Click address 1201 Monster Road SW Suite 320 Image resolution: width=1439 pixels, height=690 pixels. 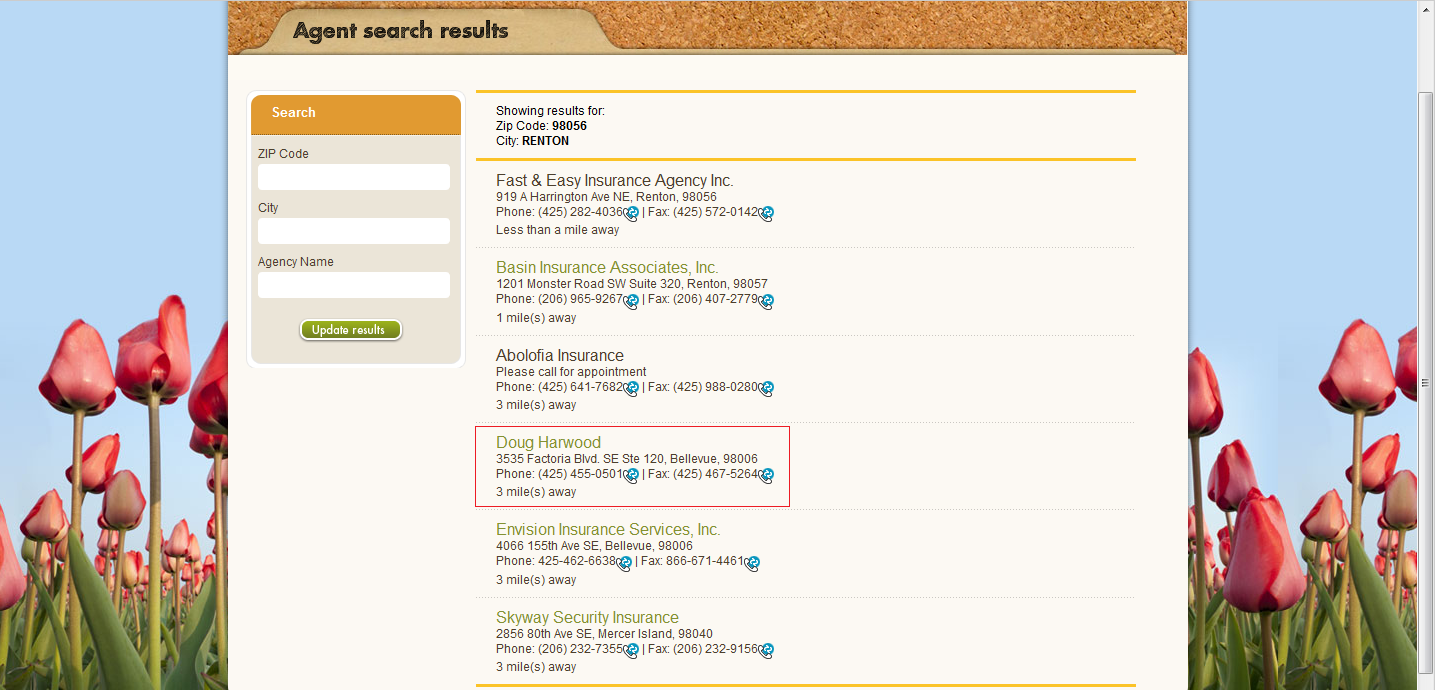632,284
